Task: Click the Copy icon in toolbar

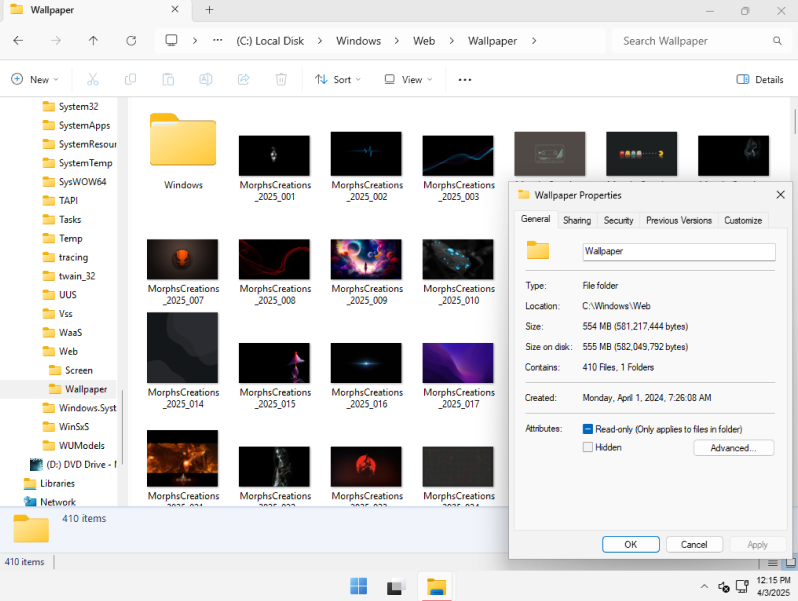Action: pos(130,79)
